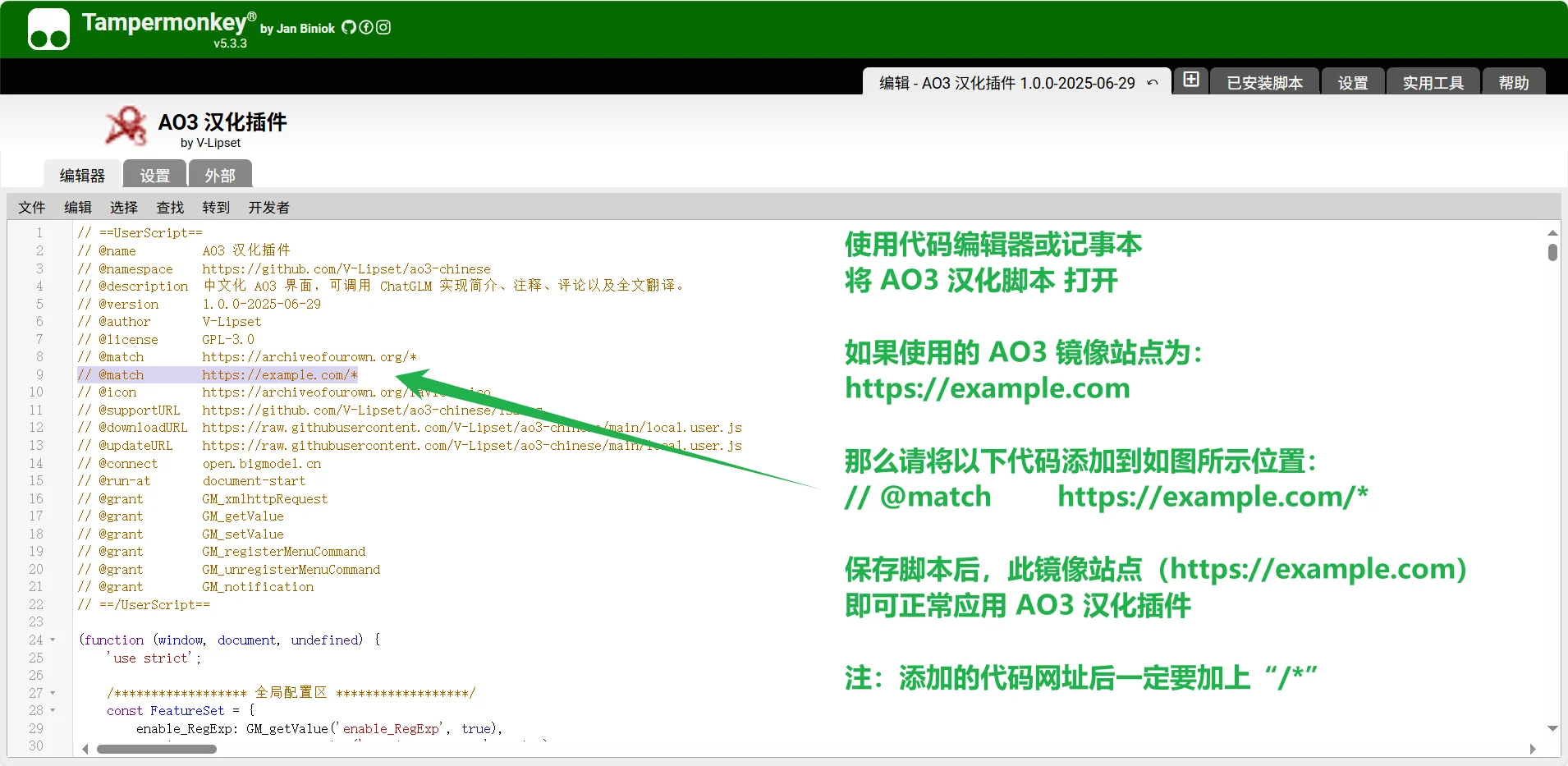Click the scroll-down arrow on the vertical scrollbar
Viewport: 1568px width, 766px height.
1551,728
